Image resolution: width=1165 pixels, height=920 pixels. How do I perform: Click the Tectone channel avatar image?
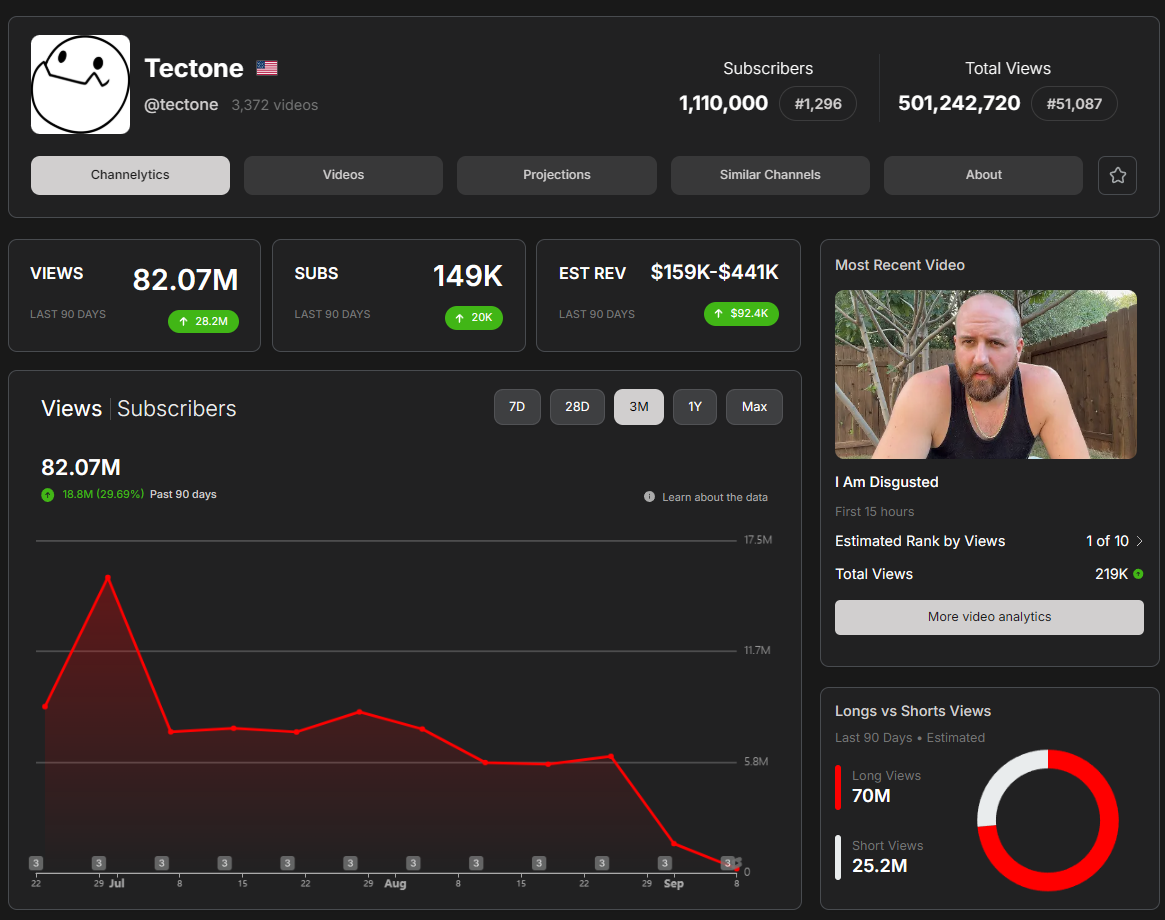click(80, 85)
